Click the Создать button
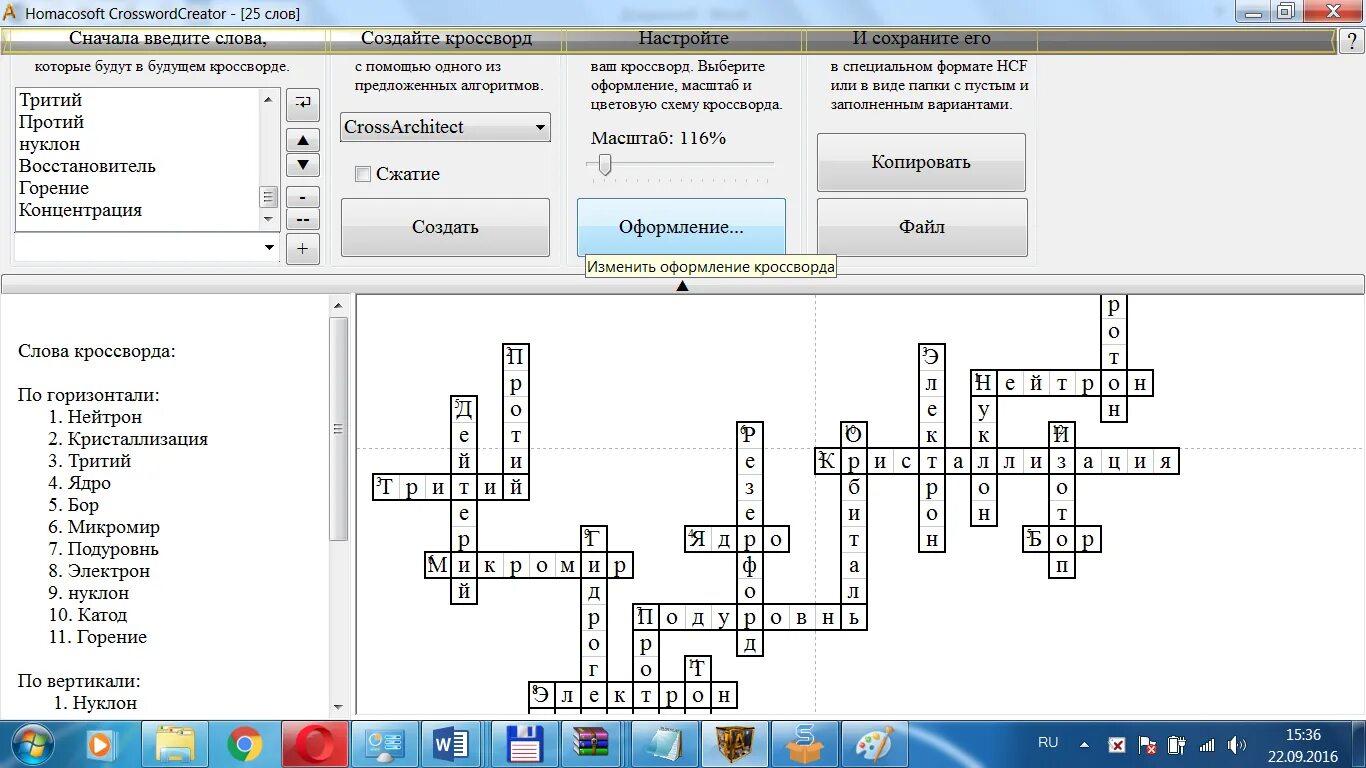The image size is (1366, 768). tap(445, 227)
